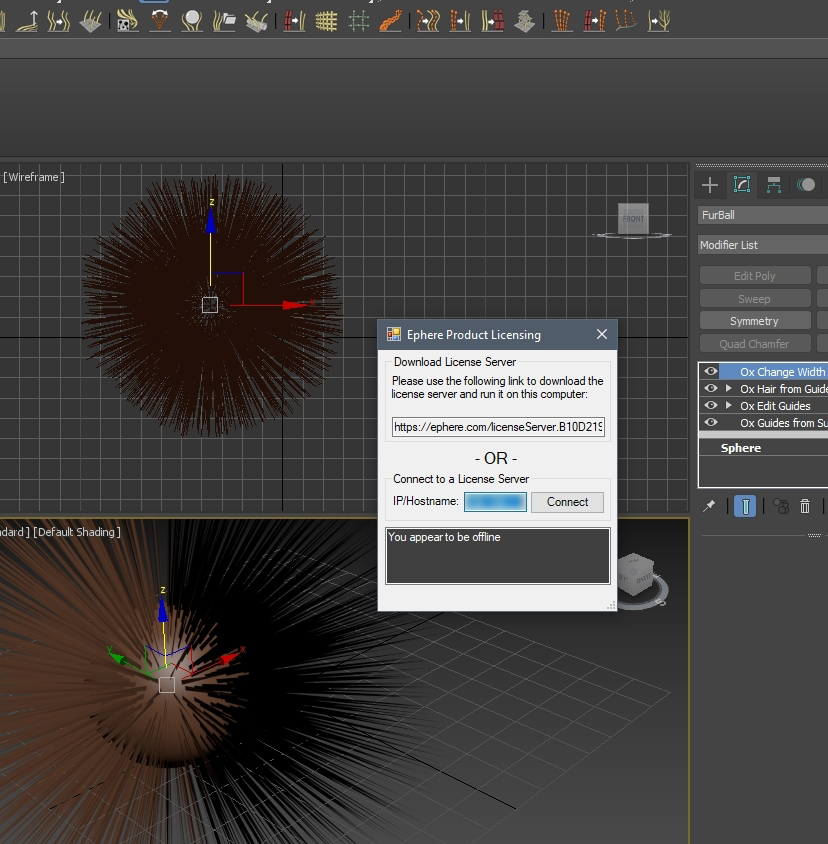The image size is (828, 844).
Task: Expand the Ox Edit Guides modifier
Action: (729, 406)
